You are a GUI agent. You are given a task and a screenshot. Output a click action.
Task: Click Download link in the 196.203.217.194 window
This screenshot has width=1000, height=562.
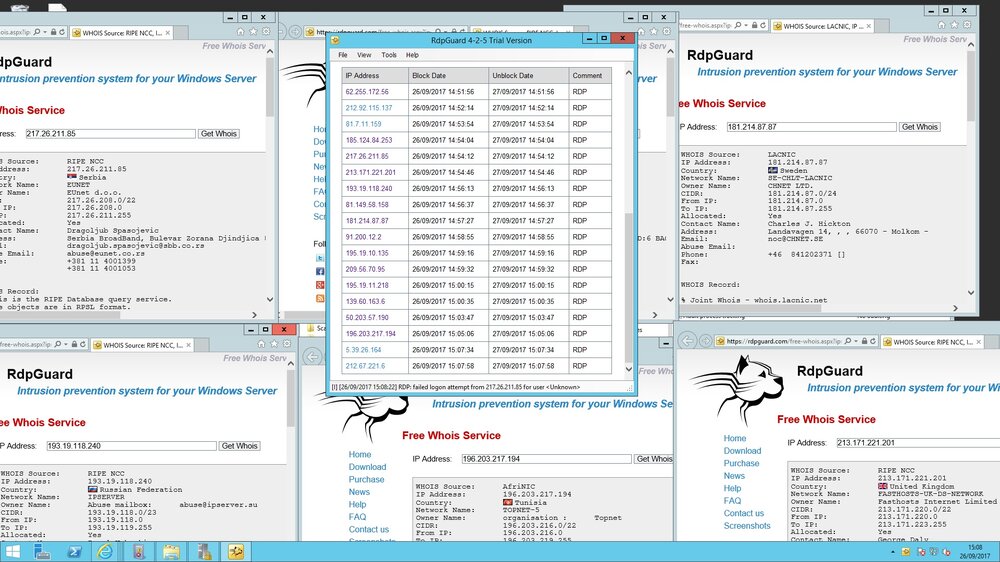click(x=367, y=467)
